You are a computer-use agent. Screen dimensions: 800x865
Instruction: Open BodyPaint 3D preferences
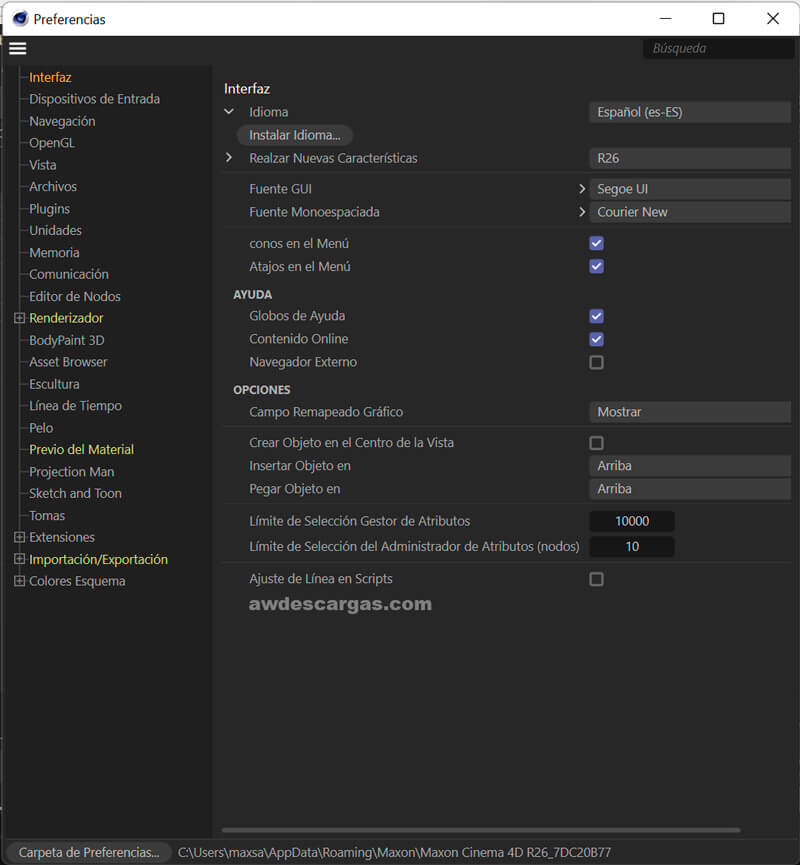point(67,340)
